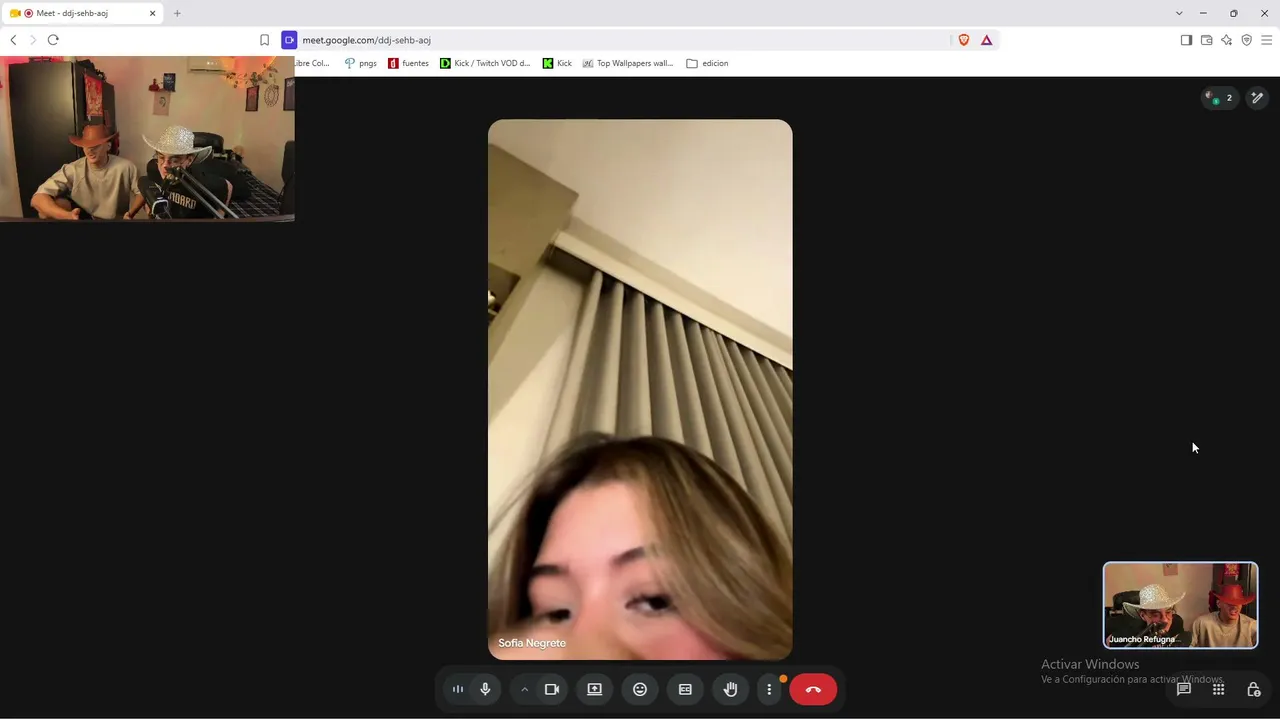
Task: Show the participants list with count 2
Action: tap(1220, 98)
